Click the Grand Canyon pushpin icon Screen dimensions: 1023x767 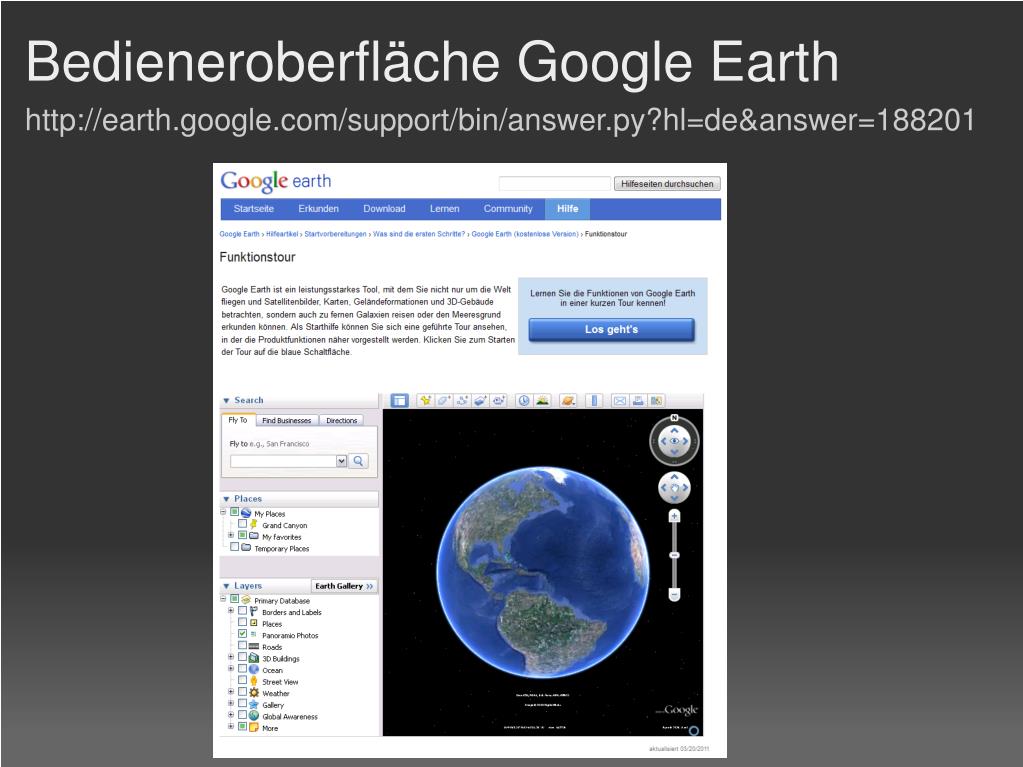tap(254, 524)
